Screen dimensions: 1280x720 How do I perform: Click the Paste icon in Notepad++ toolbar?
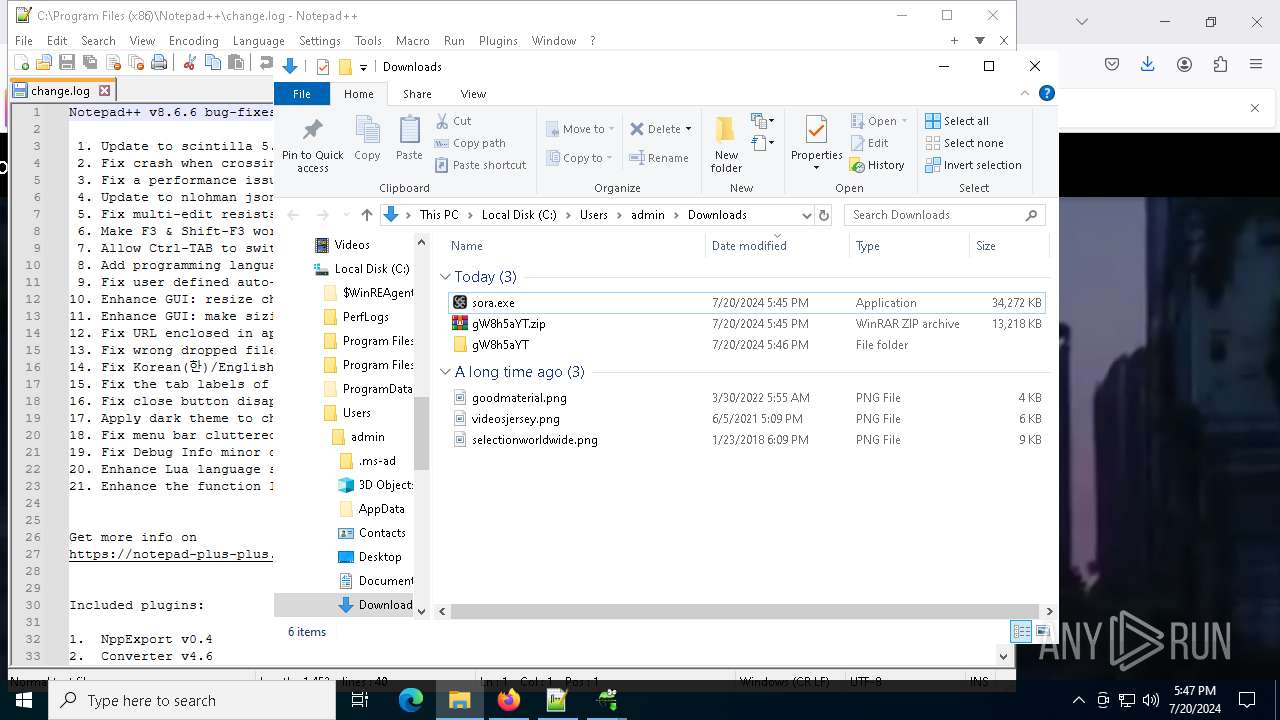[x=235, y=62]
